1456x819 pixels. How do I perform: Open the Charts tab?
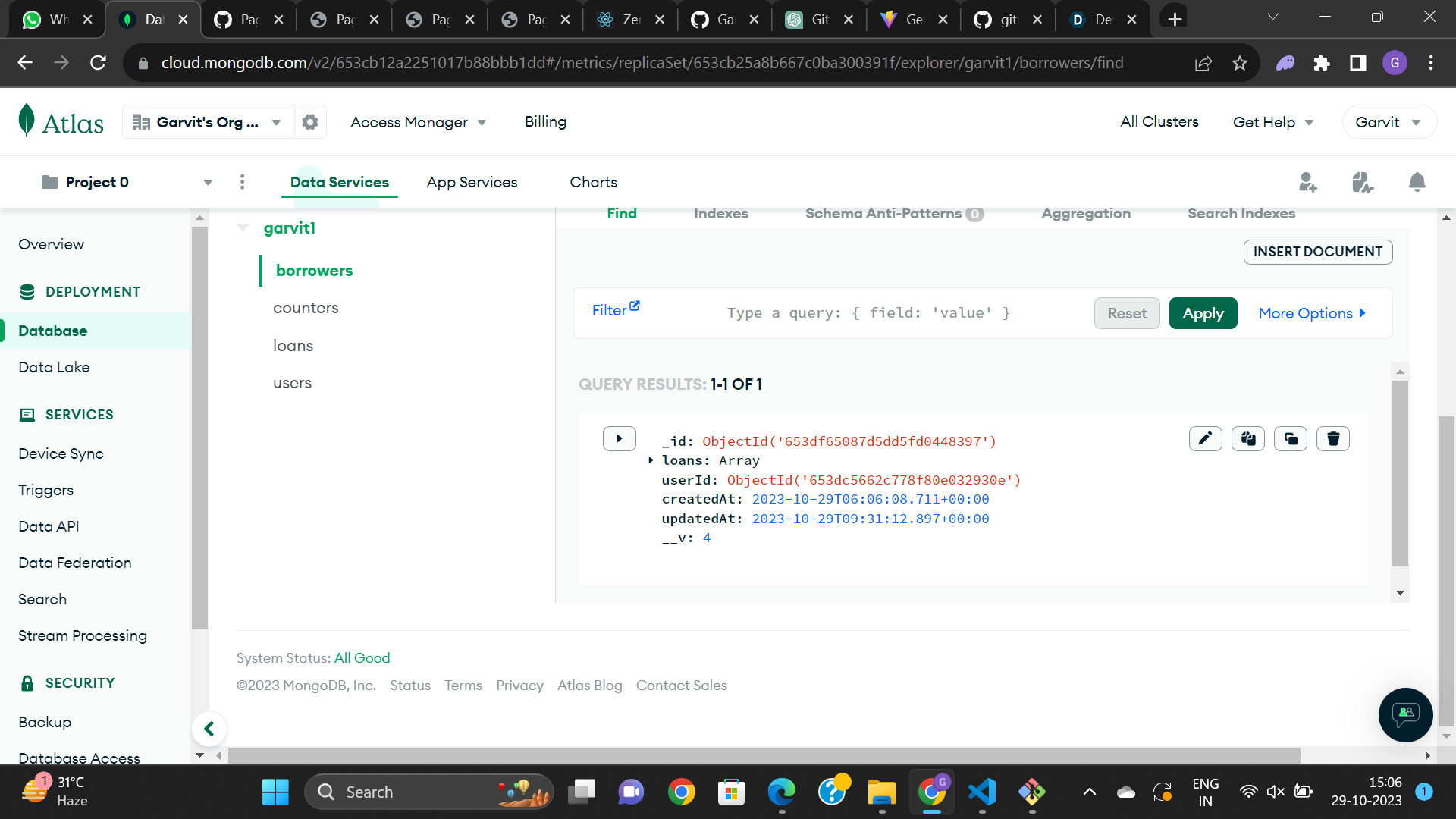coord(593,182)
